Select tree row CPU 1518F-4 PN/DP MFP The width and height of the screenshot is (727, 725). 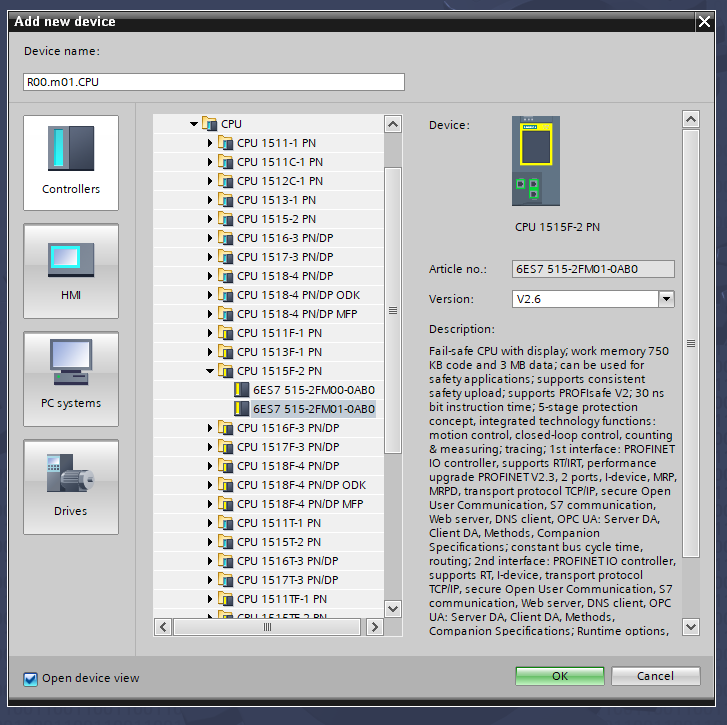[x=268, y=504]
